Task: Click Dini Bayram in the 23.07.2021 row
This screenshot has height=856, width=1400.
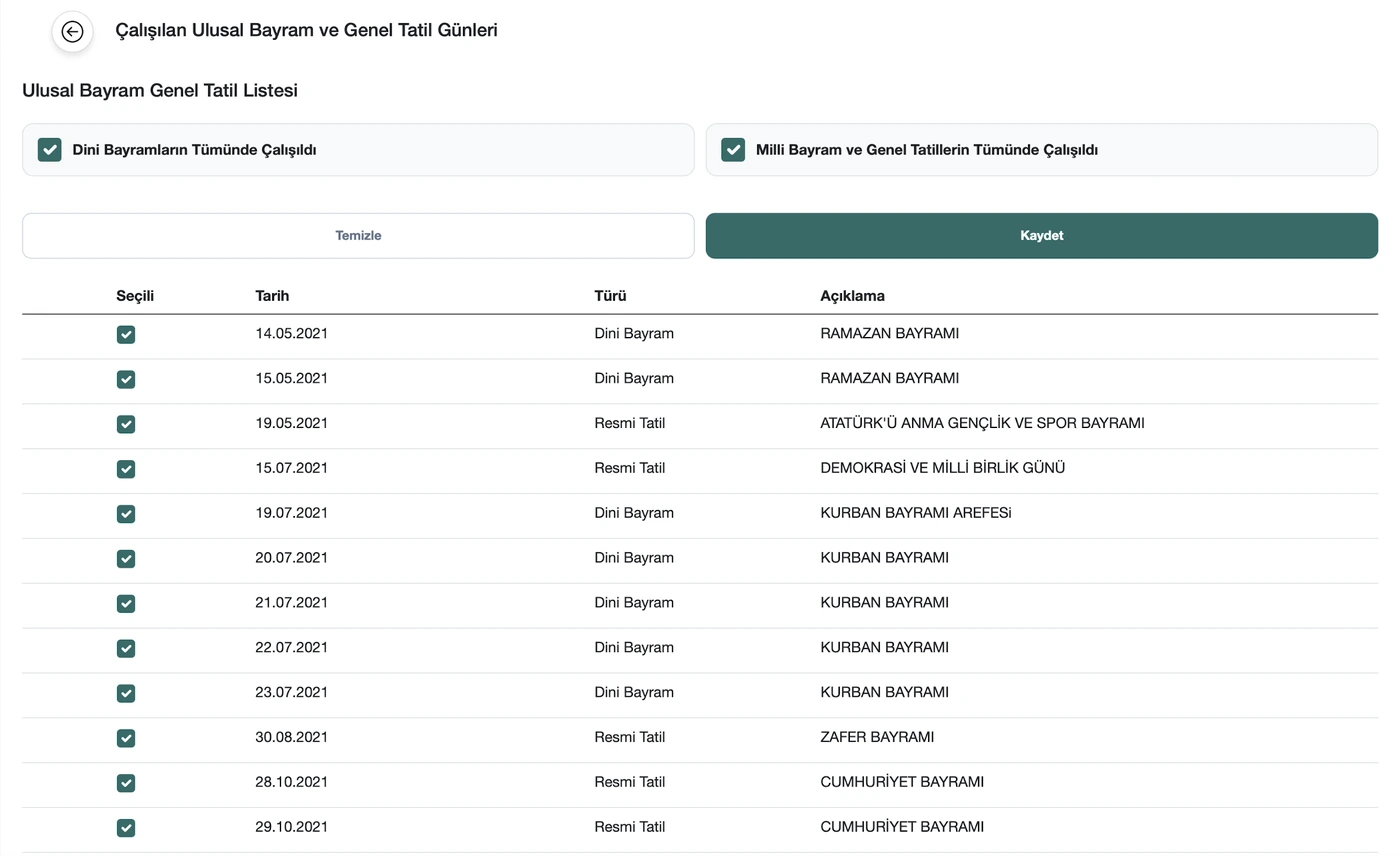Action: tap(634, 692)
